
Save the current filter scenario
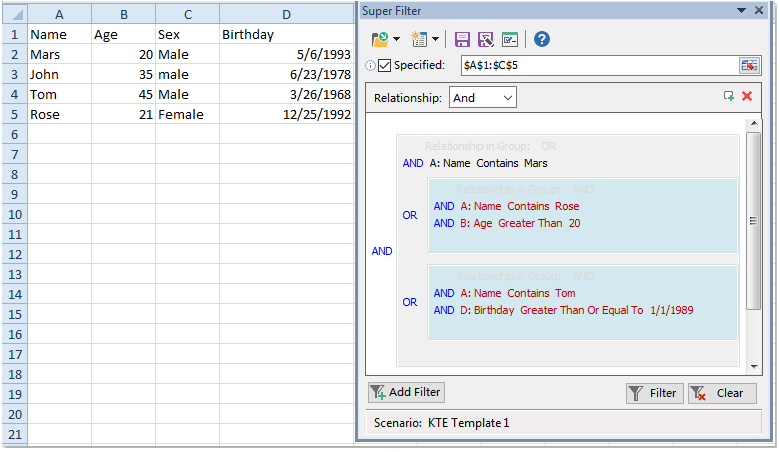(x=462, y=39)
